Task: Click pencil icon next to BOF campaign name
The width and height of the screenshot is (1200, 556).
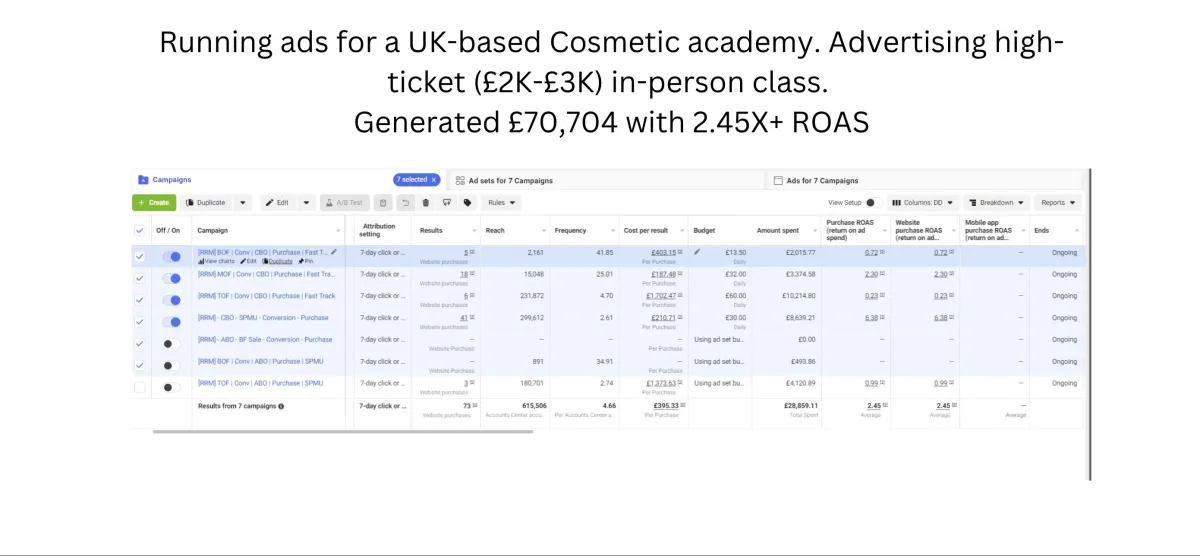Action: click(x=334, y=252)
